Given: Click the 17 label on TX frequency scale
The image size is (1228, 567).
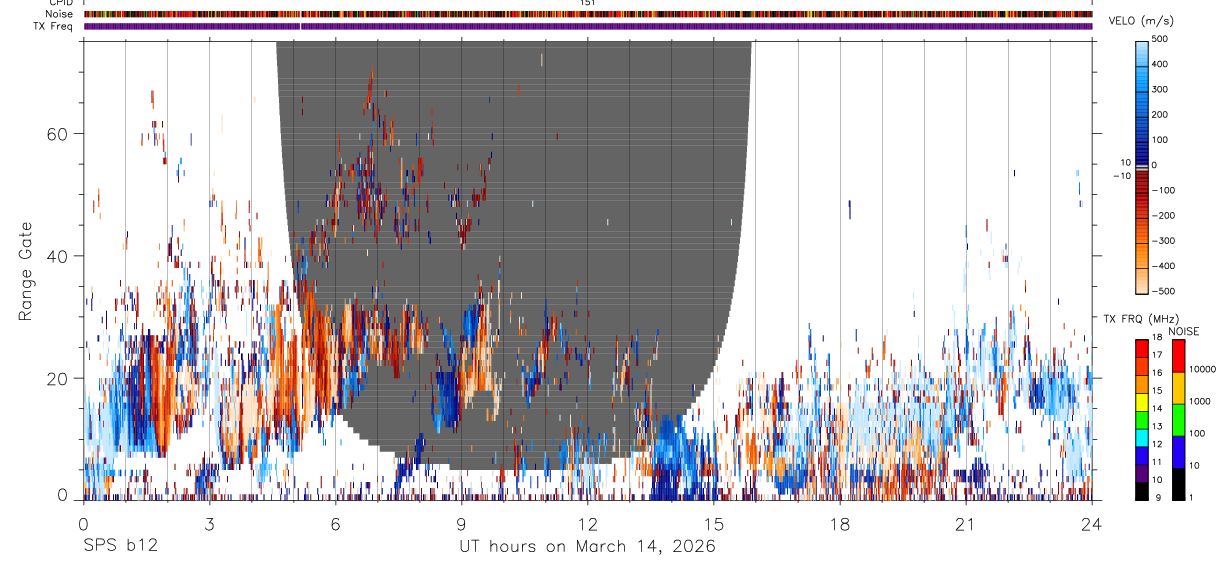Looking at the screenshot, I should [1159, 355].
